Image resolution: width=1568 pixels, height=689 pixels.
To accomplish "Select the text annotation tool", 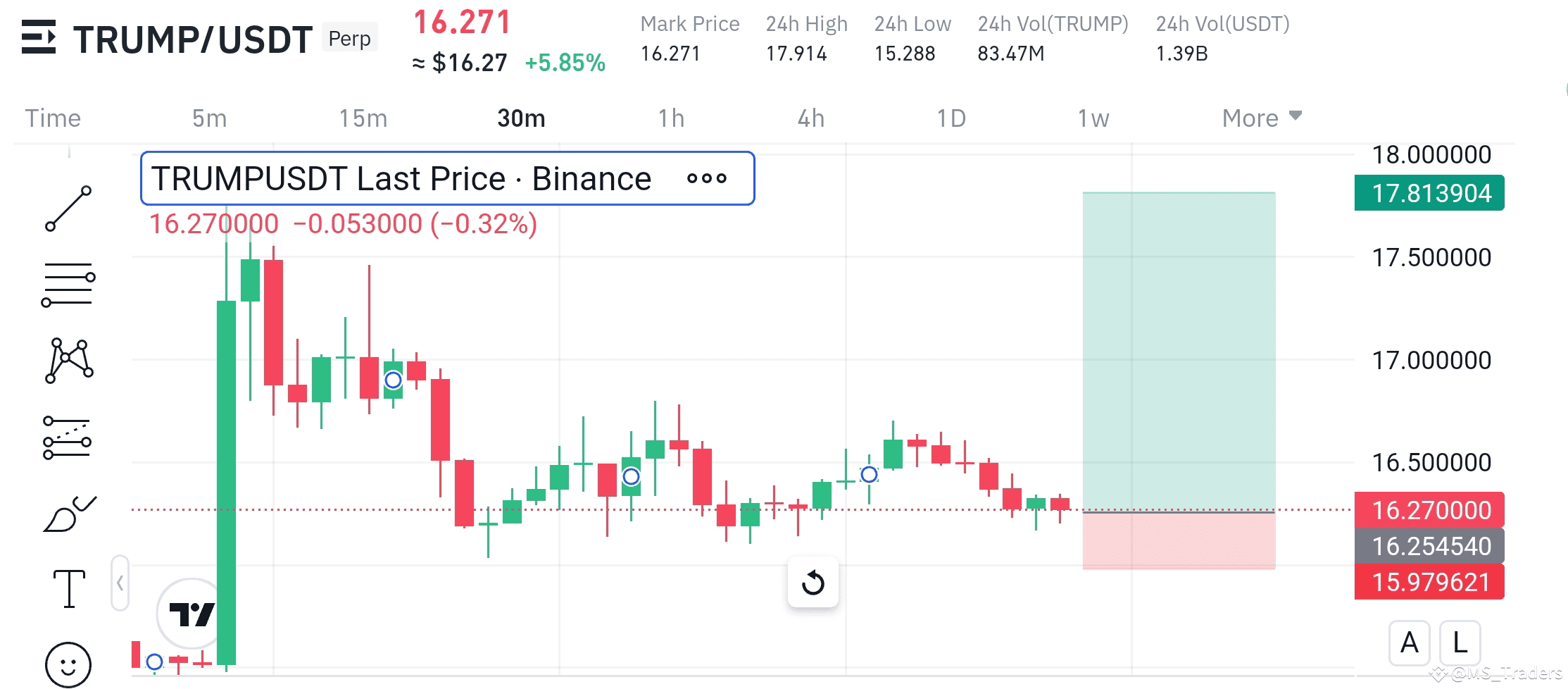I will coord(68,587).
